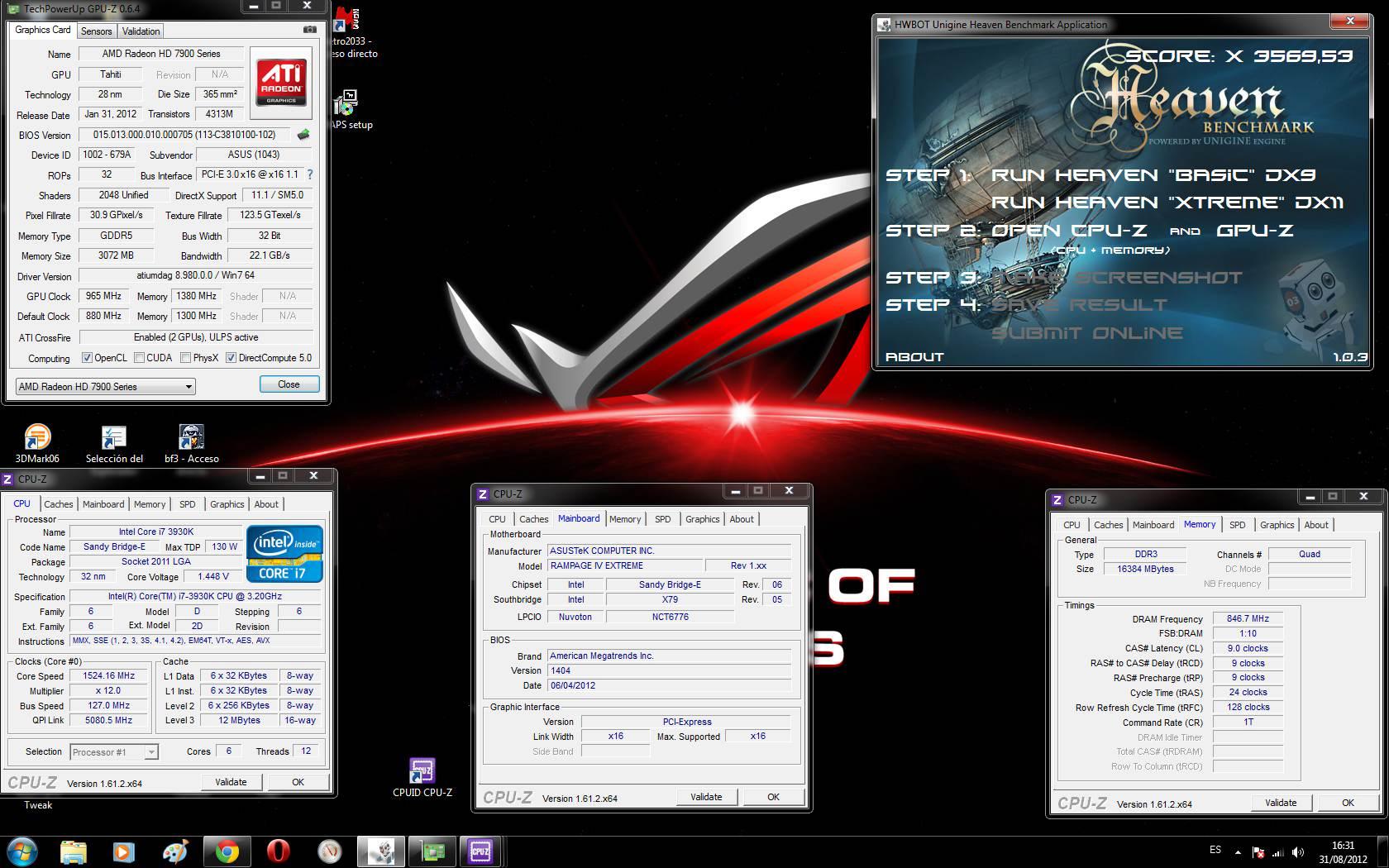Image resolution: width=1389 pixels, height=868 pixels.
Task: Click OK in the Mainboard CPU-Z window
Action: pyautogui.click(x=773, y=797)
